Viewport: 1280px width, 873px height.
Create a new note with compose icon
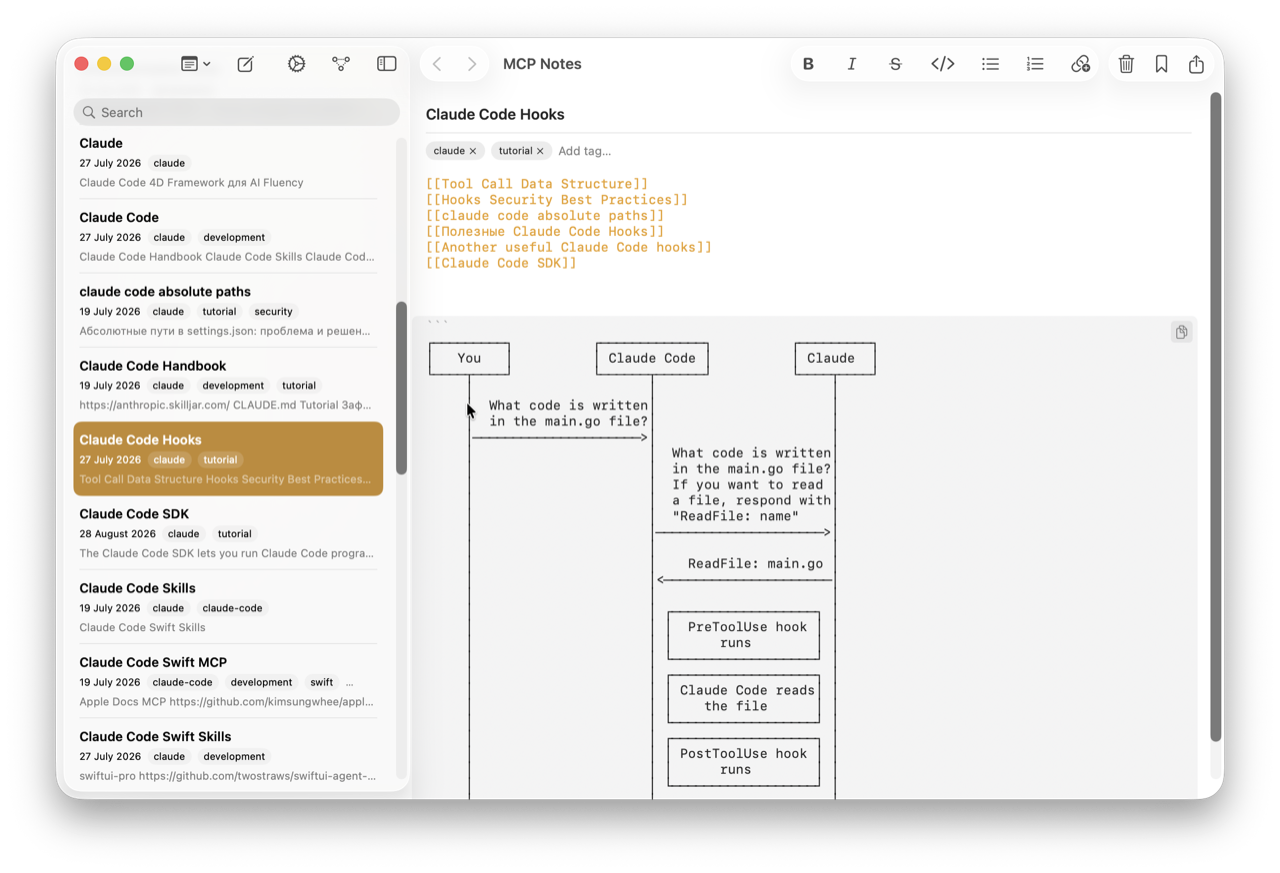(245, 64)
